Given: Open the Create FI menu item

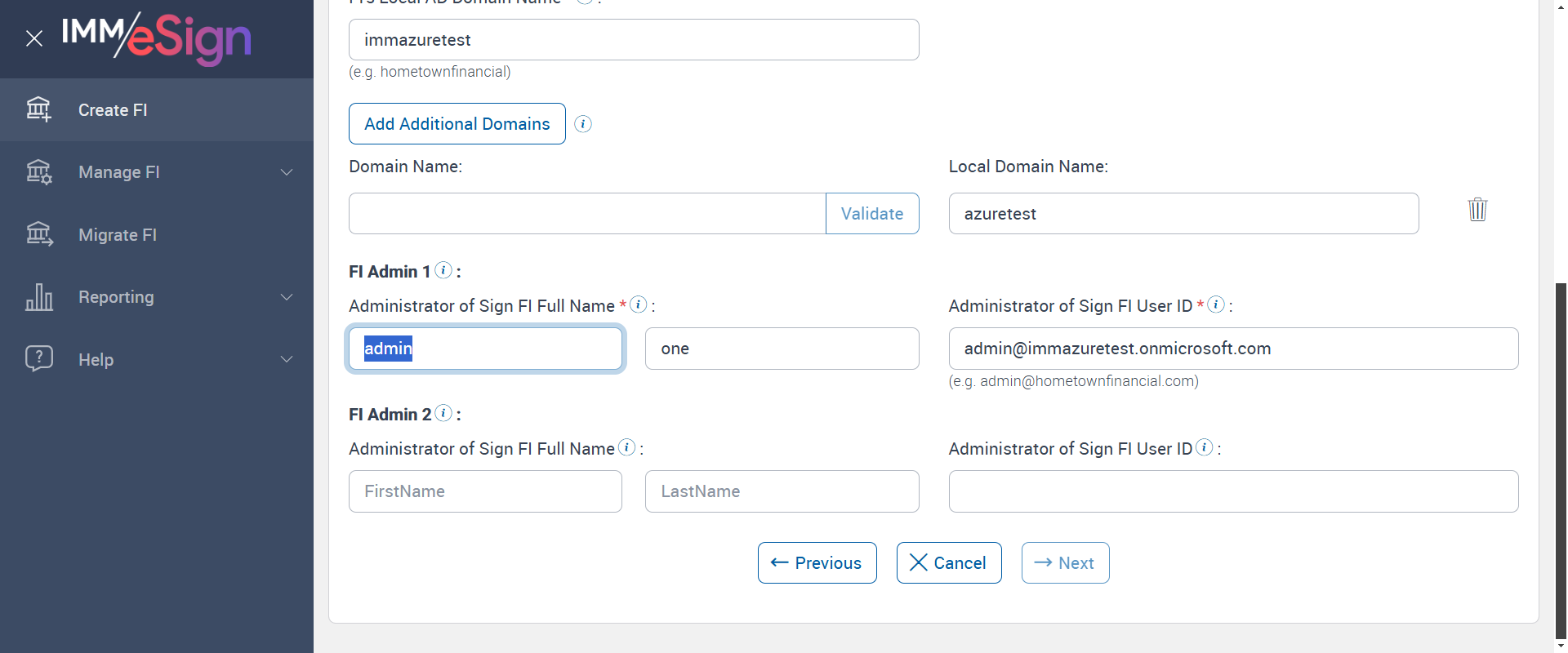Looking at the screenshot, I should (x=113, y=110).
